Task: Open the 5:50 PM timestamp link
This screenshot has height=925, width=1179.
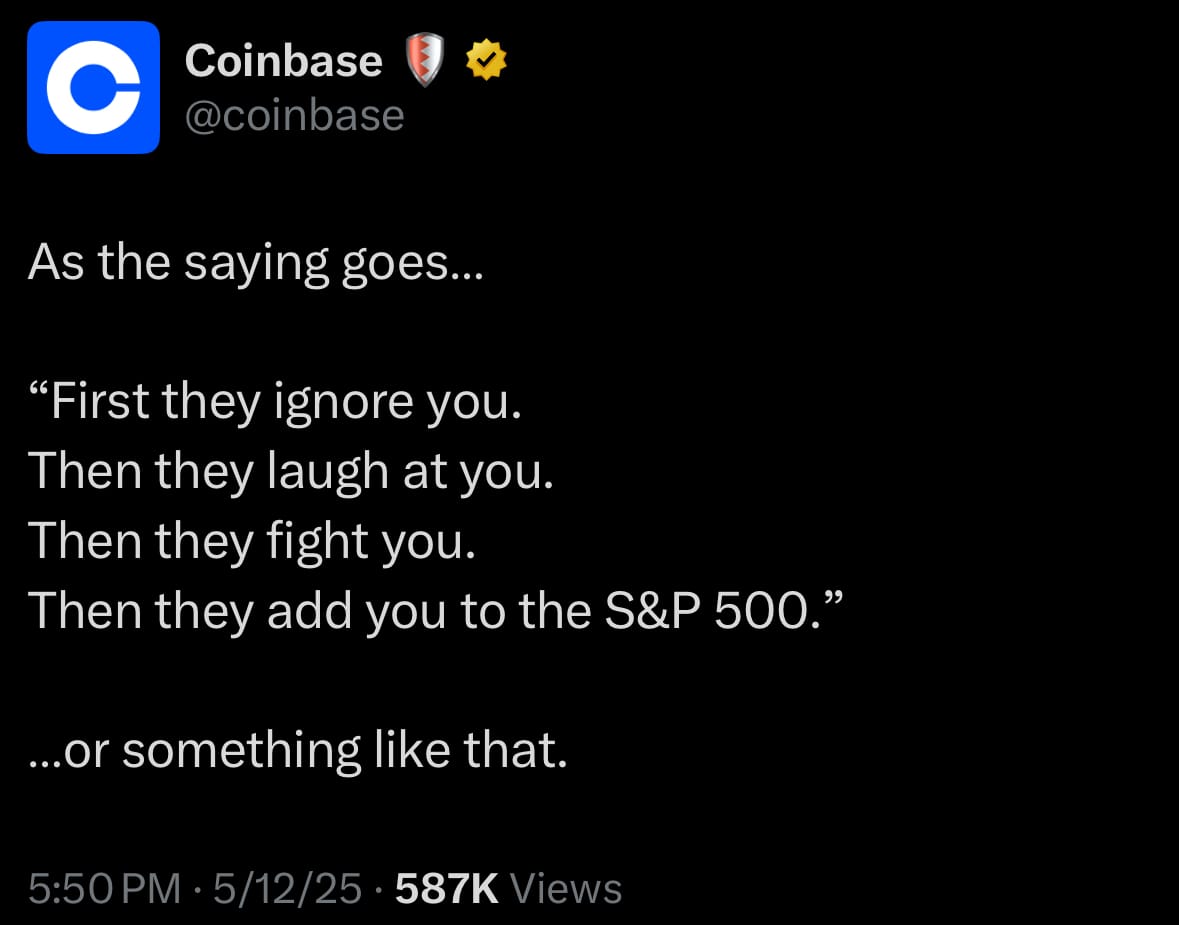Action: pyautogui.click(x=105, y=889)
